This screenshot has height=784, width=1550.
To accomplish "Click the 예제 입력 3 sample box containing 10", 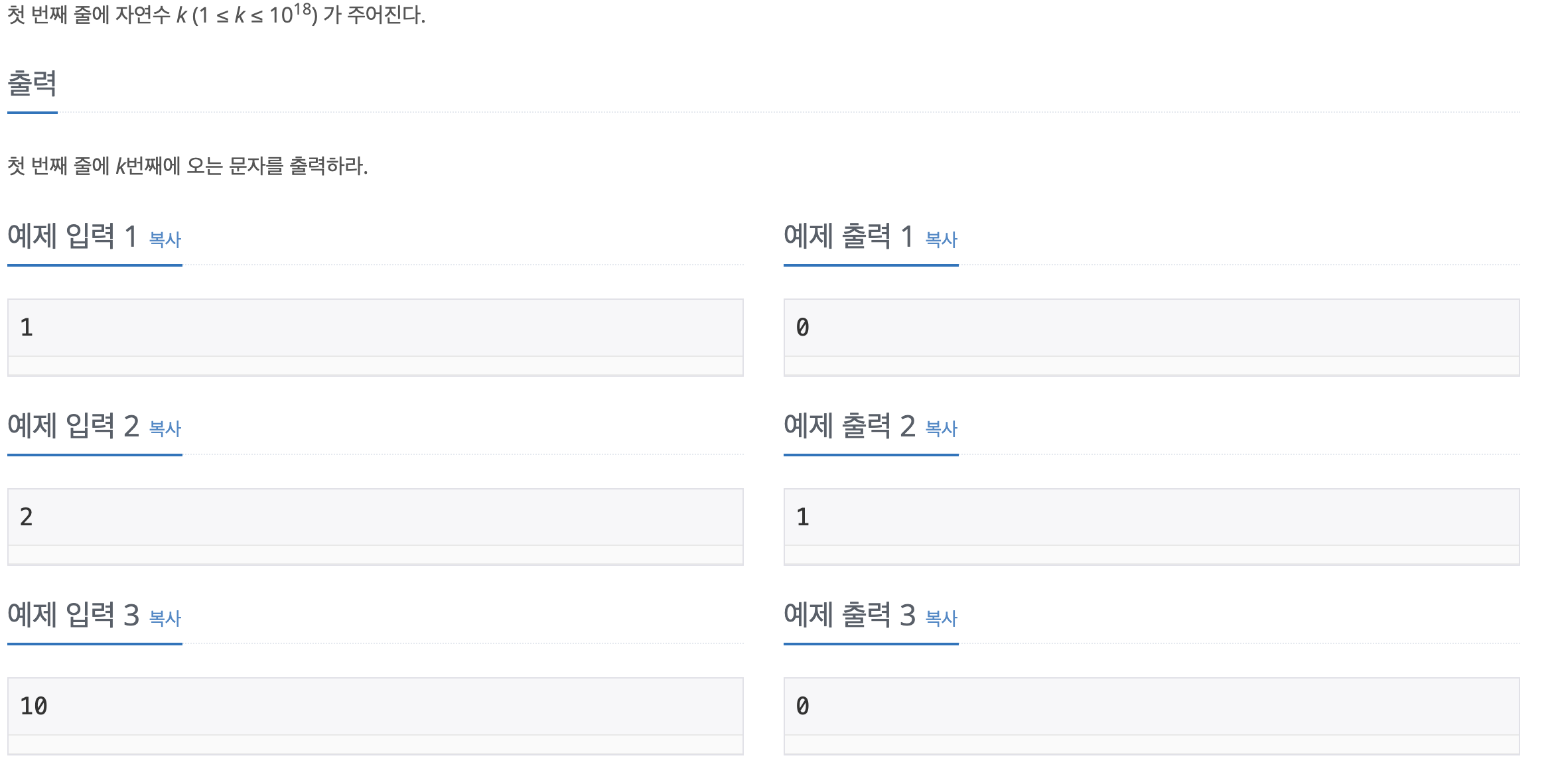I will coord(376,716).
